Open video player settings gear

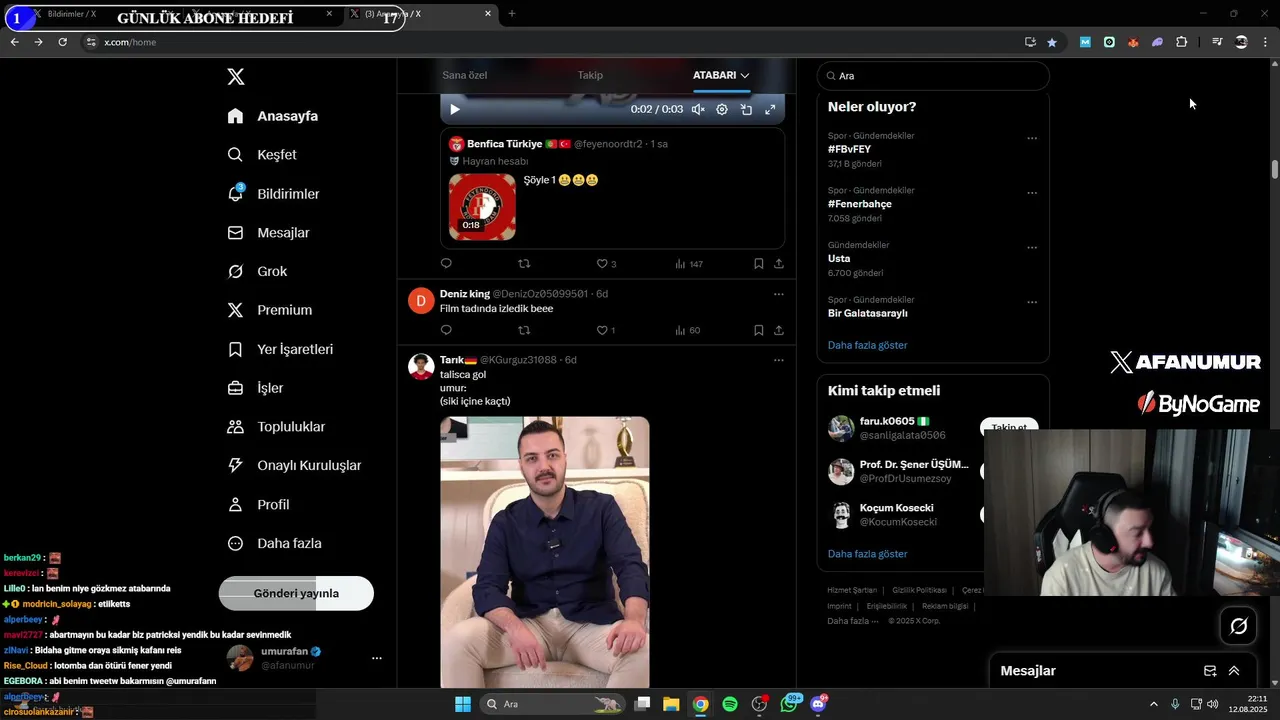(722, 110)
